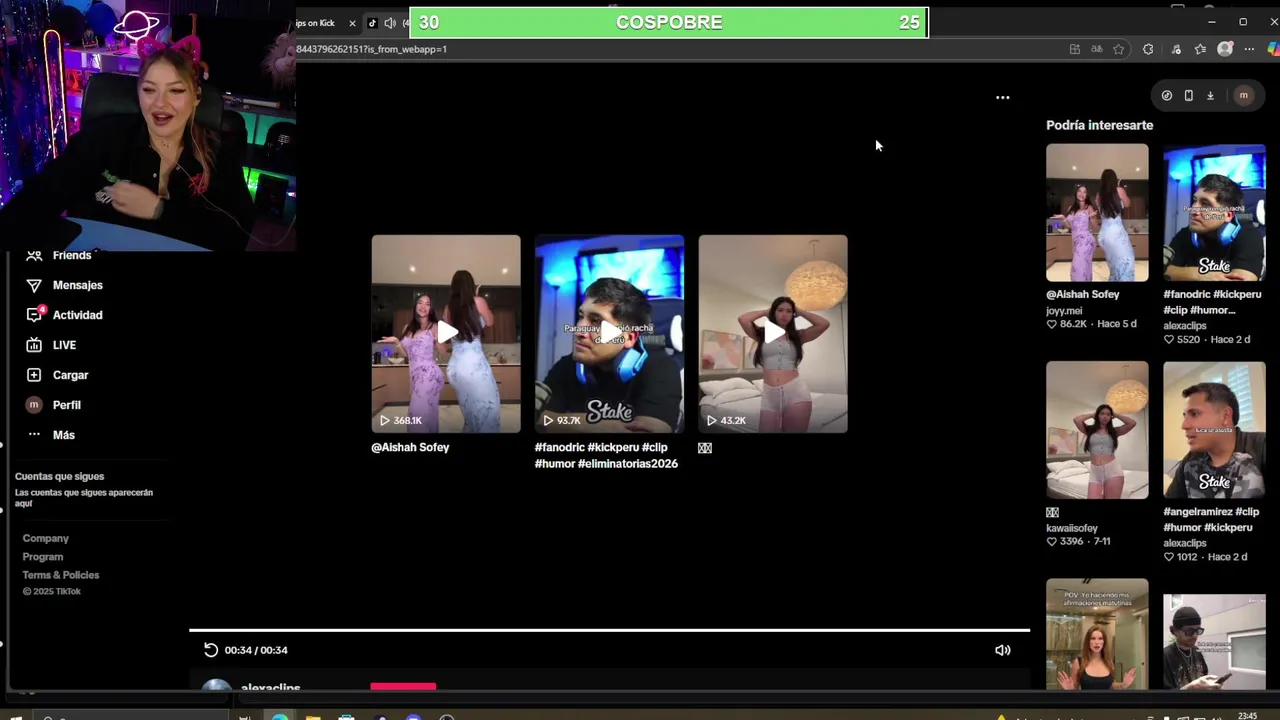1280x720 pixels.
Task: Mute the TikTok tab speaker icon
Action: [390, 23]
